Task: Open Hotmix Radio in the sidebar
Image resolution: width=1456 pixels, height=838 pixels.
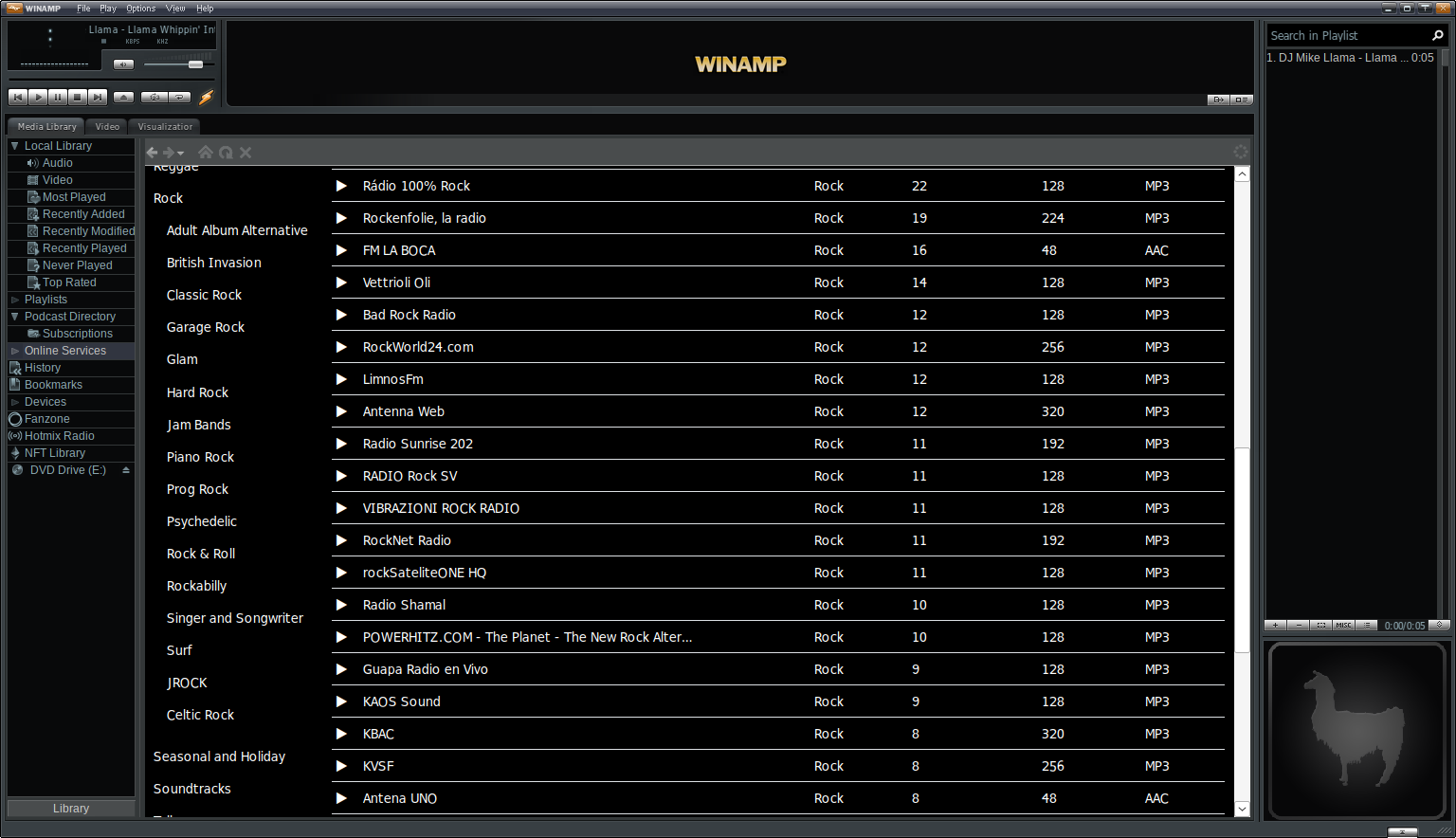Action: (60, 436)
